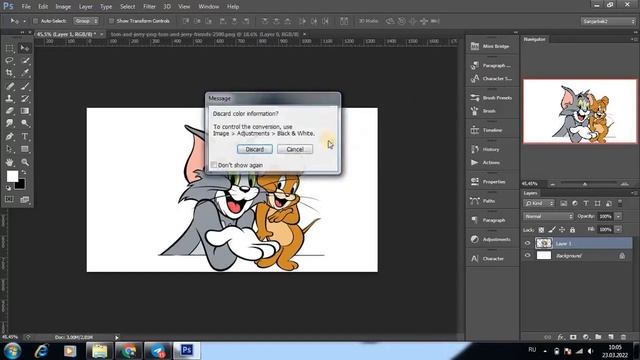Select the Crop tool
Viewport: 640px width, 360px height.
9,73
